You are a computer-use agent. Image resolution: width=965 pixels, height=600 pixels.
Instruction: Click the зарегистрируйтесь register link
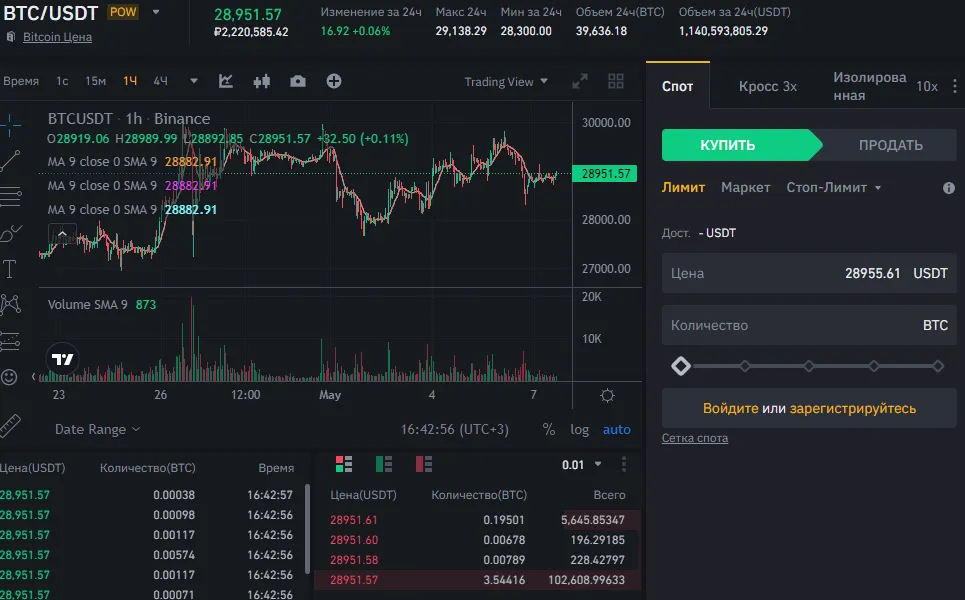point(853,409)
